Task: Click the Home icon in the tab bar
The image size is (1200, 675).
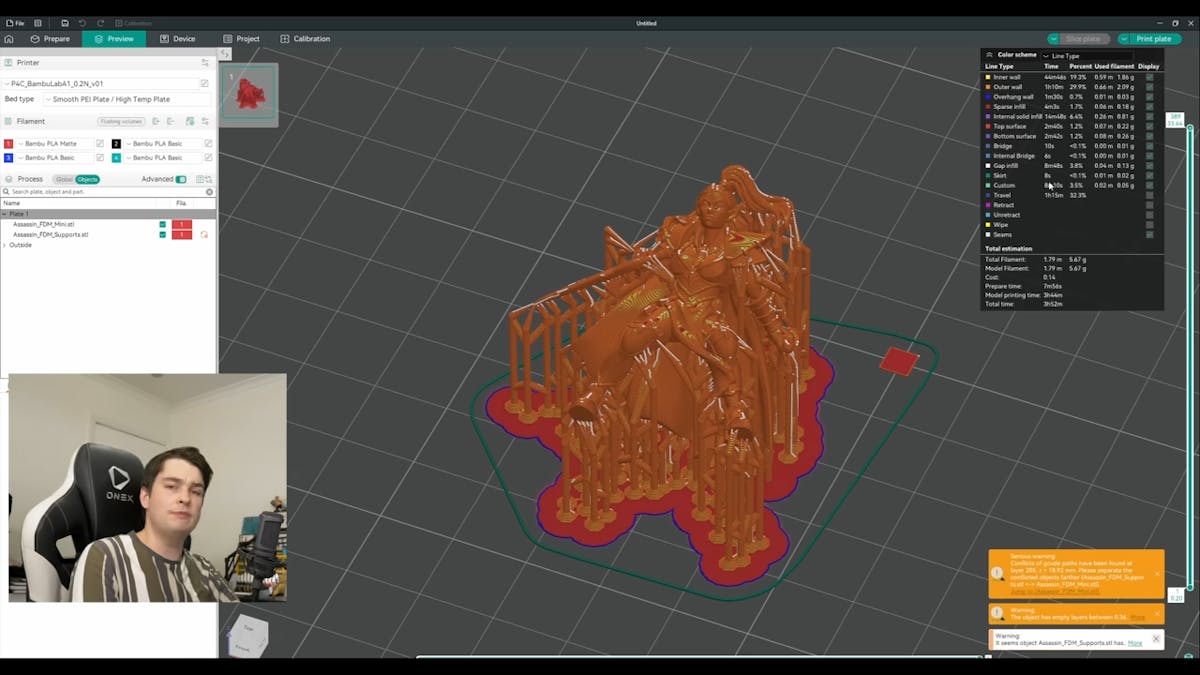Action: pyautogui.click(x=9, y=39)
